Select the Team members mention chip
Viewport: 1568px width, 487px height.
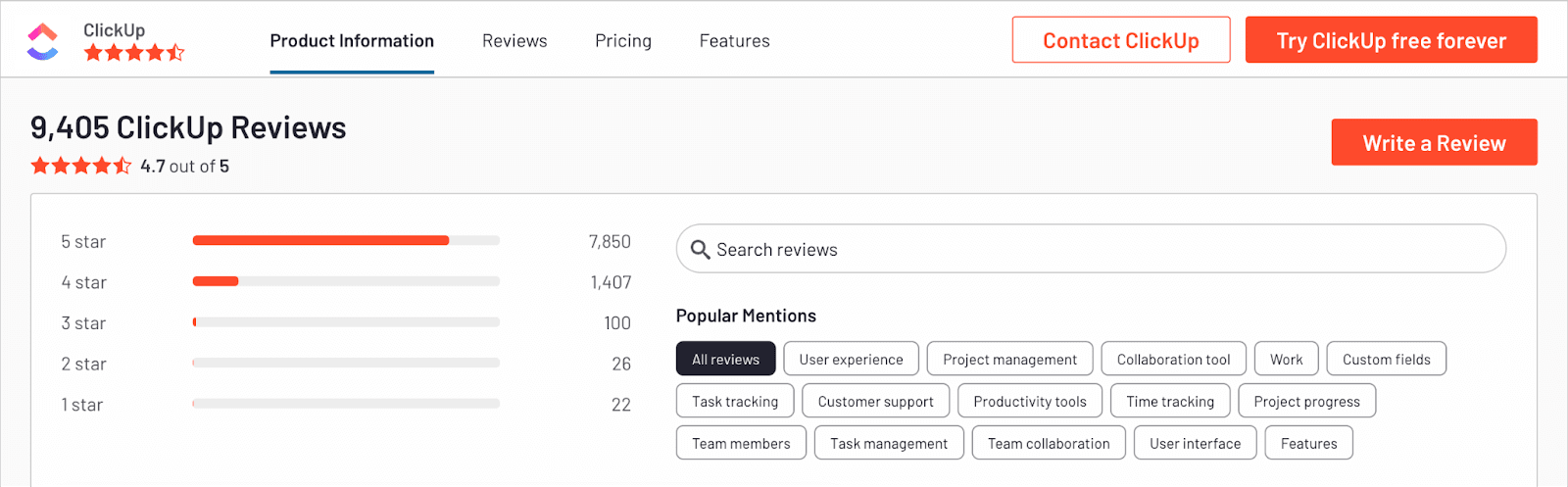pyautogui.click(x=741, y=443)
